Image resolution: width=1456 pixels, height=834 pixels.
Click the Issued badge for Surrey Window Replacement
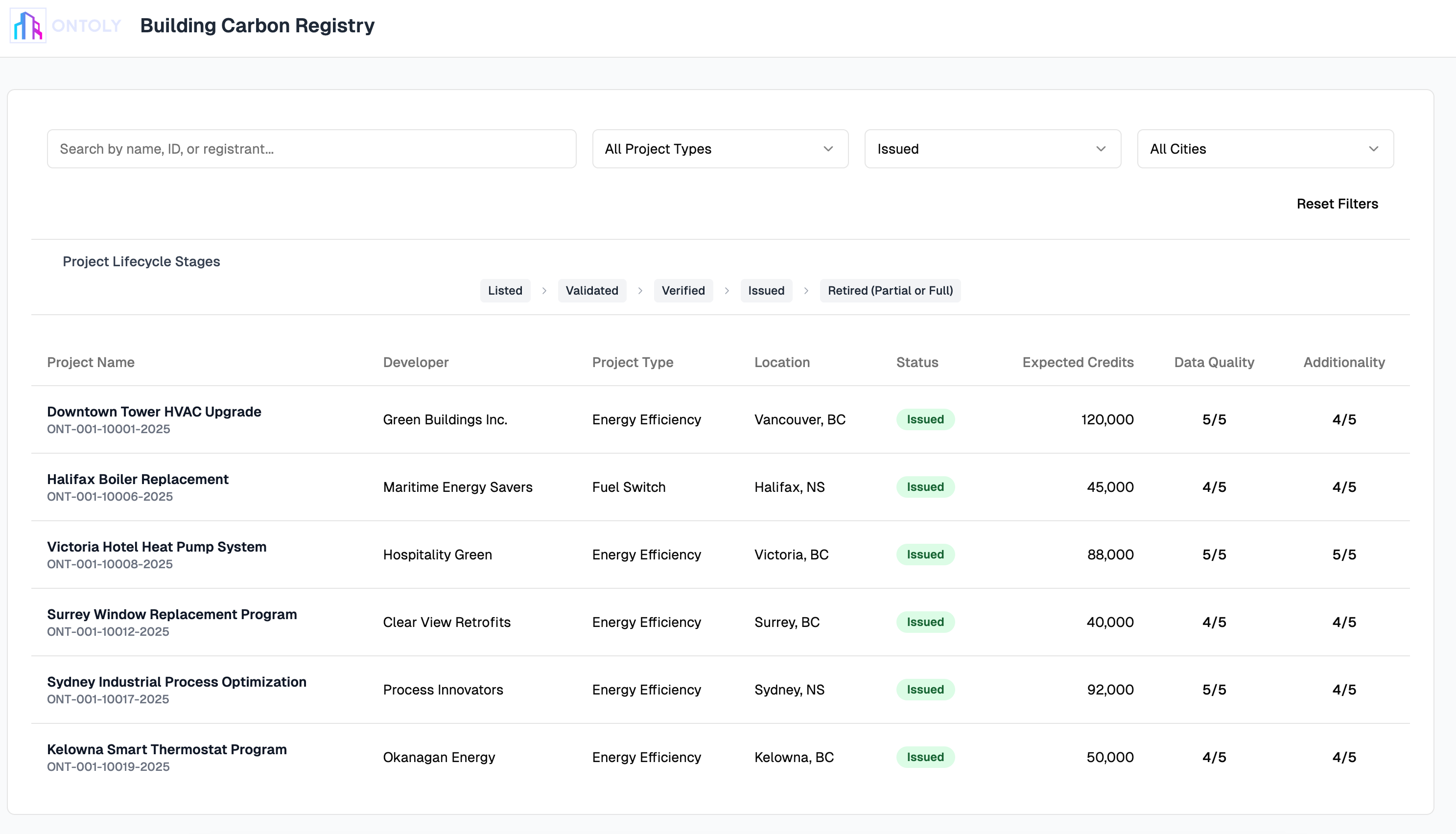click(x=924, y=622)
